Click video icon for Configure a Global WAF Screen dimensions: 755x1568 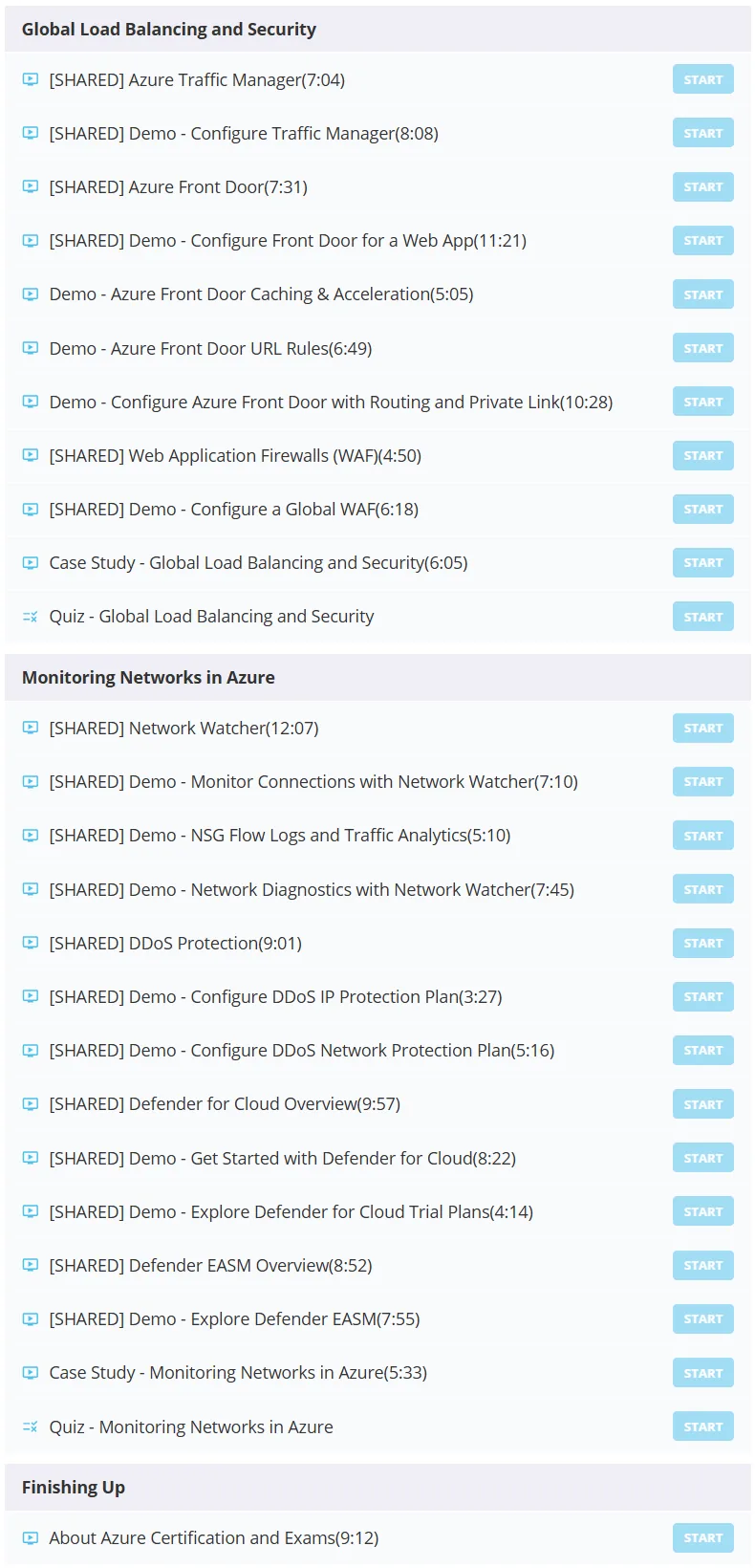tap(31, 509)
